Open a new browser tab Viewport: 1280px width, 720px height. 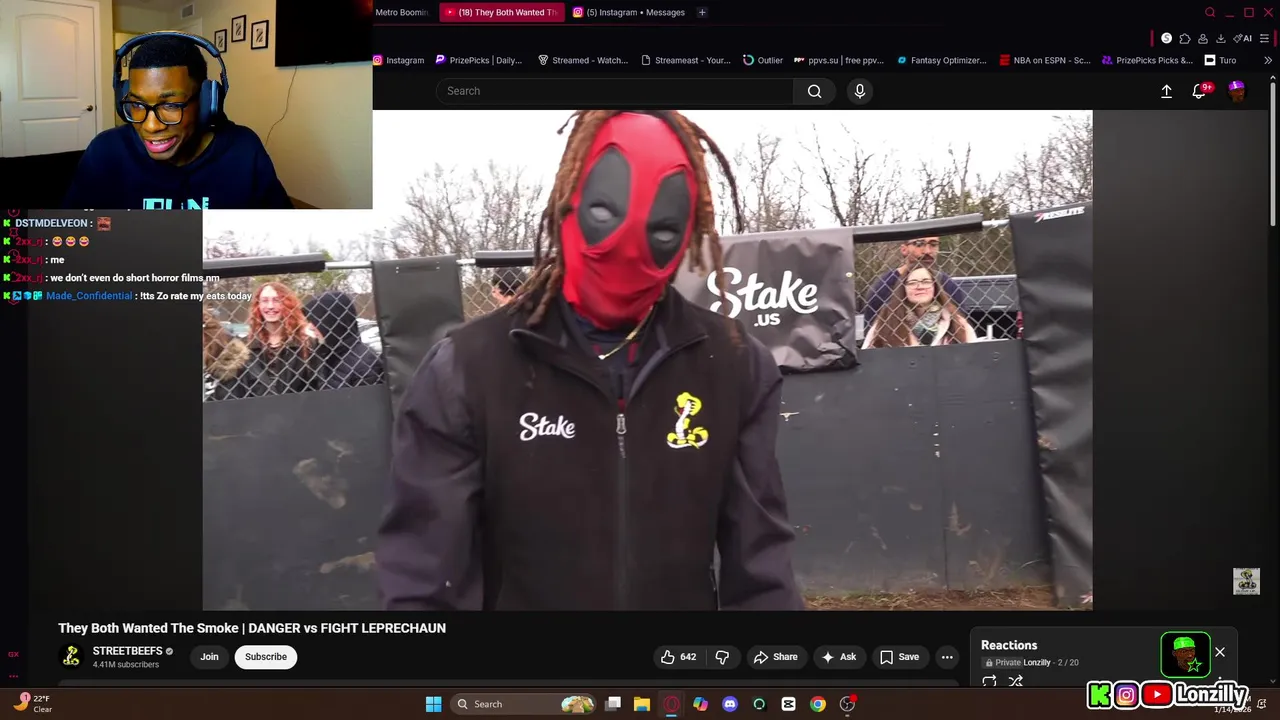pos(702,12)
